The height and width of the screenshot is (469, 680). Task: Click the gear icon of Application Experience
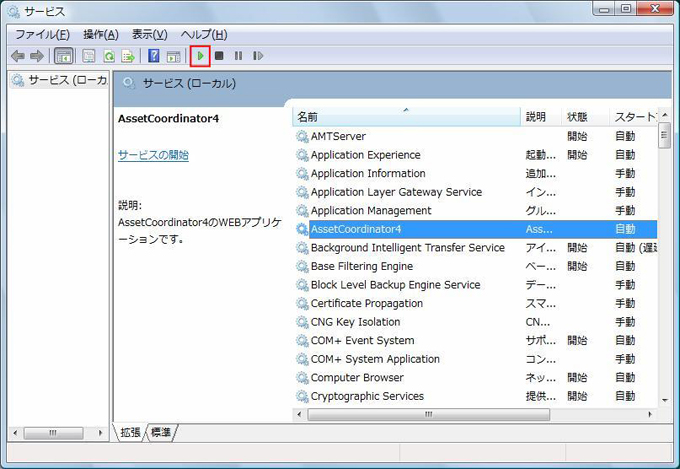302,155
